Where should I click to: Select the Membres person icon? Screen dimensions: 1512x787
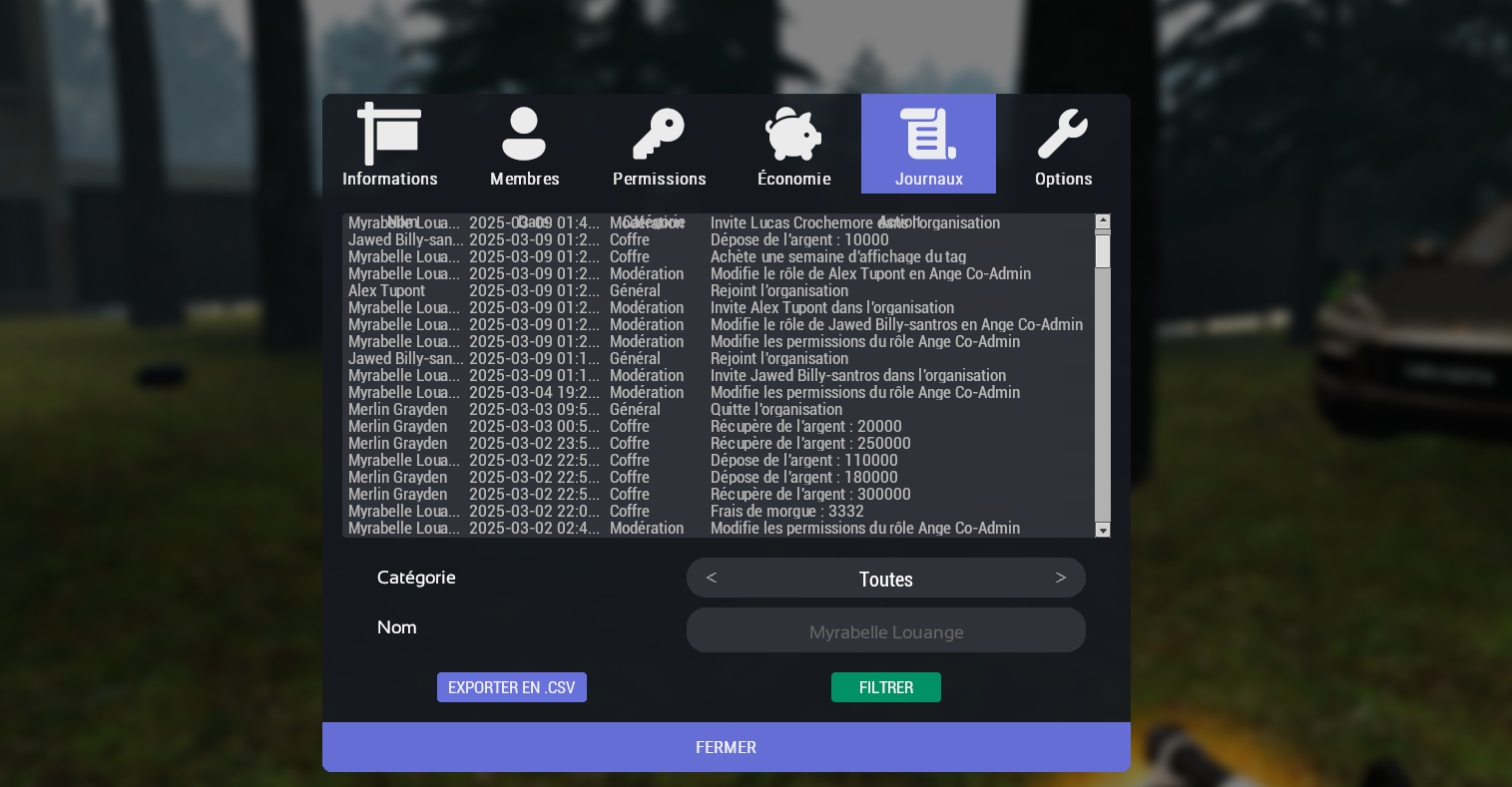pyautogui.click(x=524, y=135)
